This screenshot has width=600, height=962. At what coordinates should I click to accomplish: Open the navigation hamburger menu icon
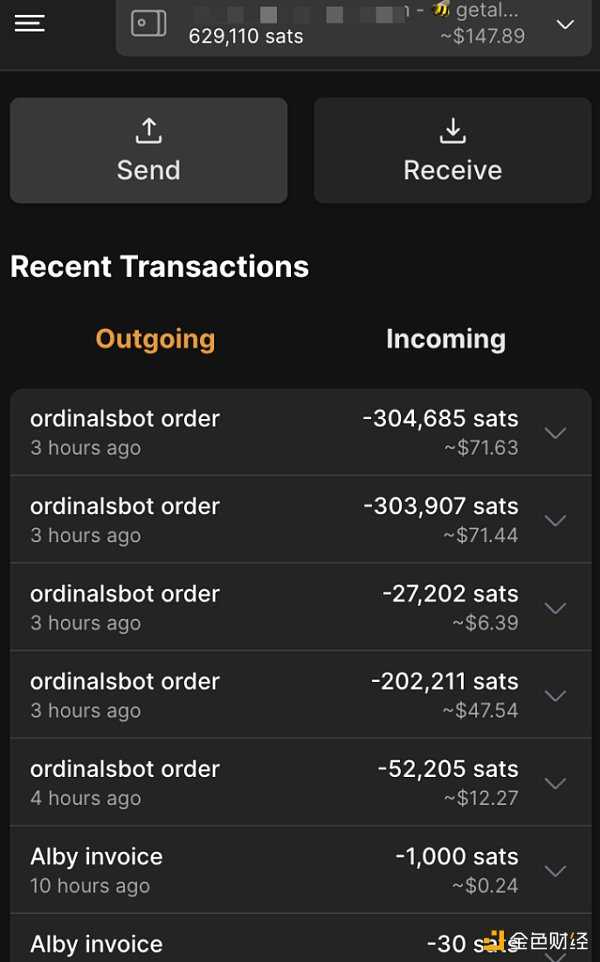(29, 23)
